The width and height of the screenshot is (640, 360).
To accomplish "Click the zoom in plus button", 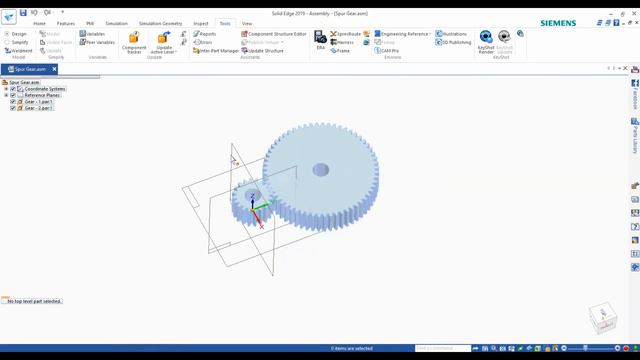I will pos(617,348).
